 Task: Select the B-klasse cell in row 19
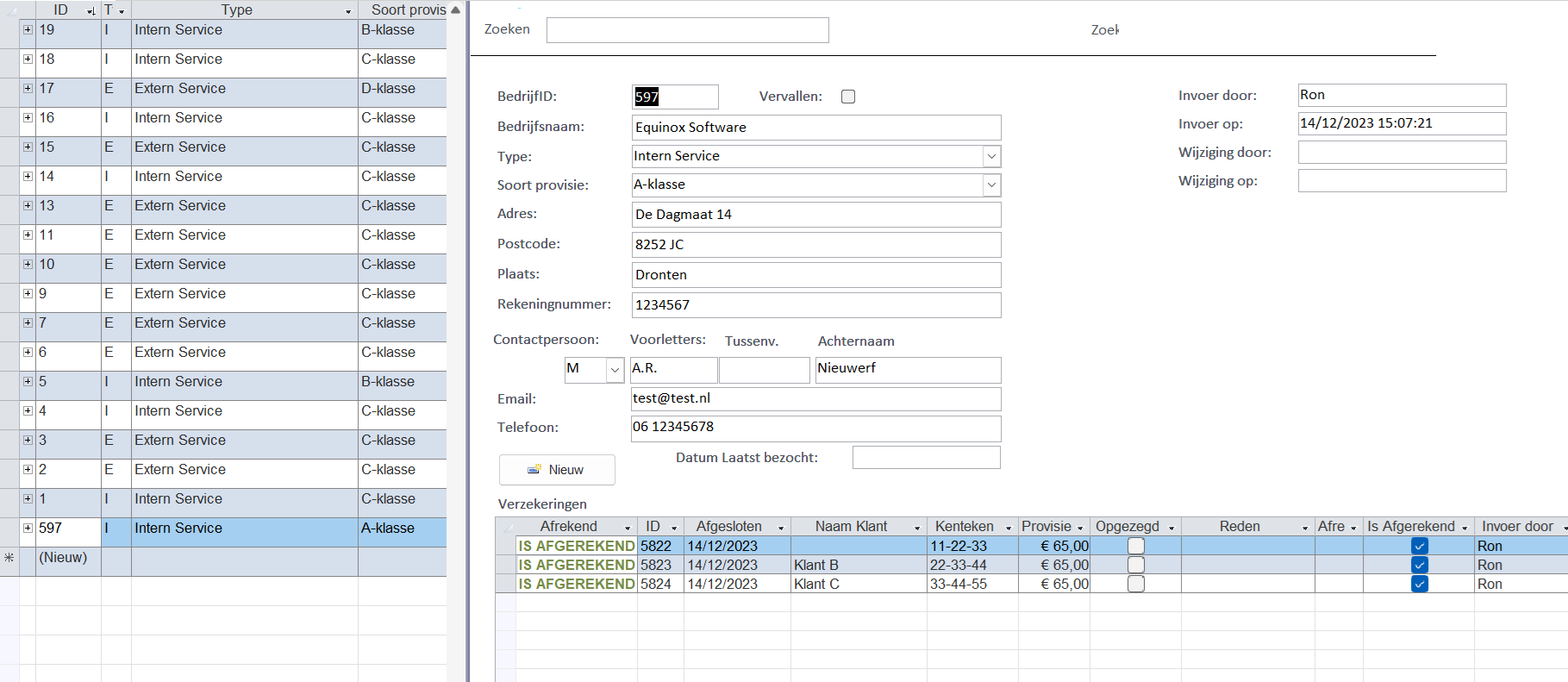pos(403,34)
